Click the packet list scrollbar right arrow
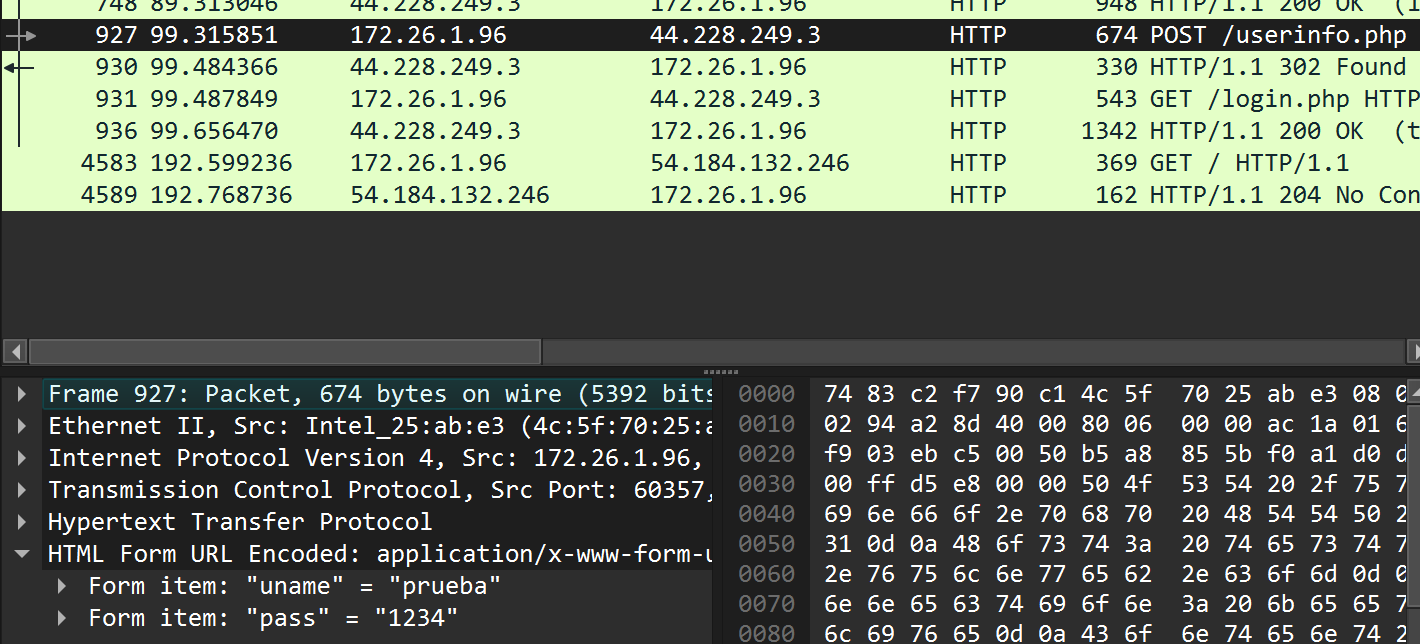Screen dimensions: 1420x644 tap(1414, 351)
